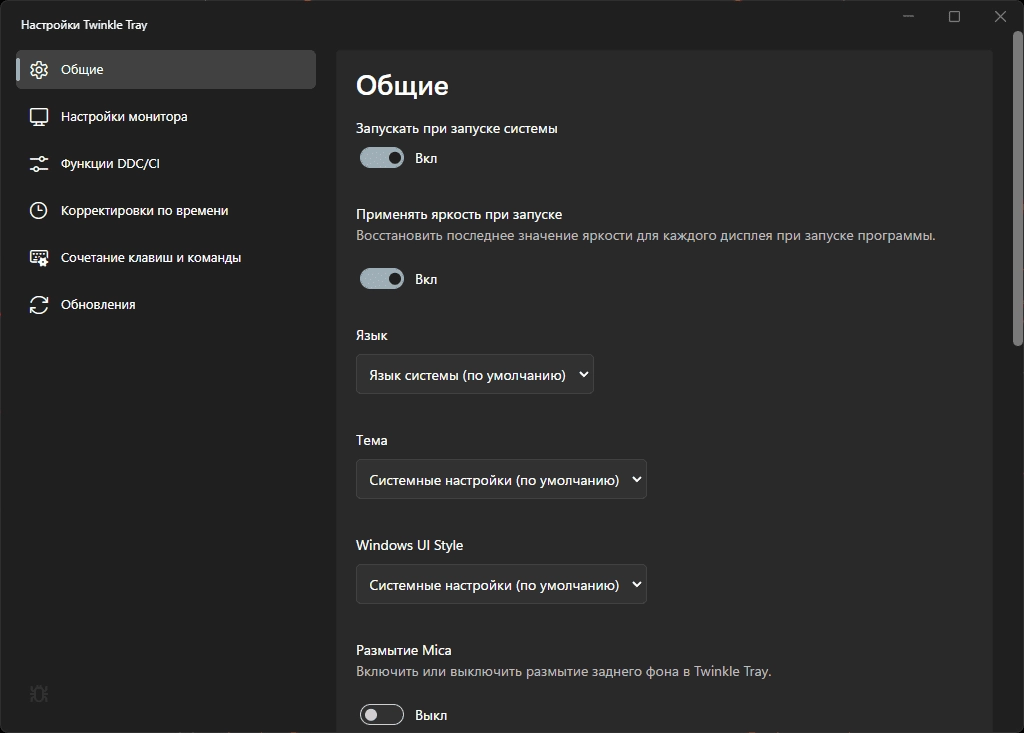Click the large "Общие" page heading
Viewport: 1024px width, 733px height.
point(402,86)
